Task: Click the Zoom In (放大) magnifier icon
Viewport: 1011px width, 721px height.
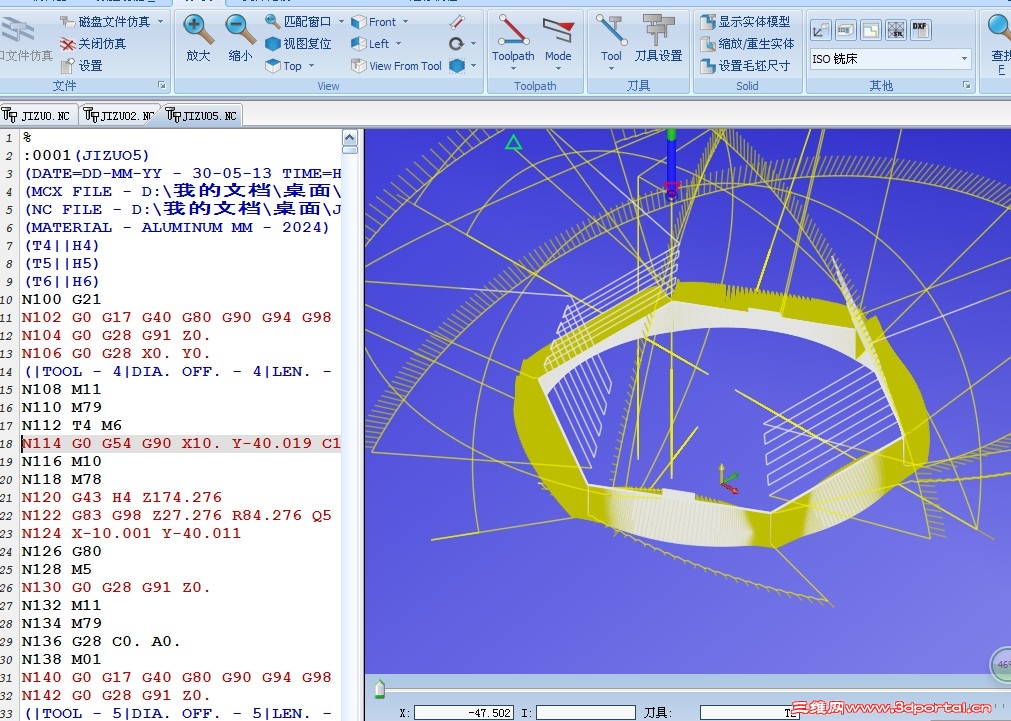Action: (198, 30)
